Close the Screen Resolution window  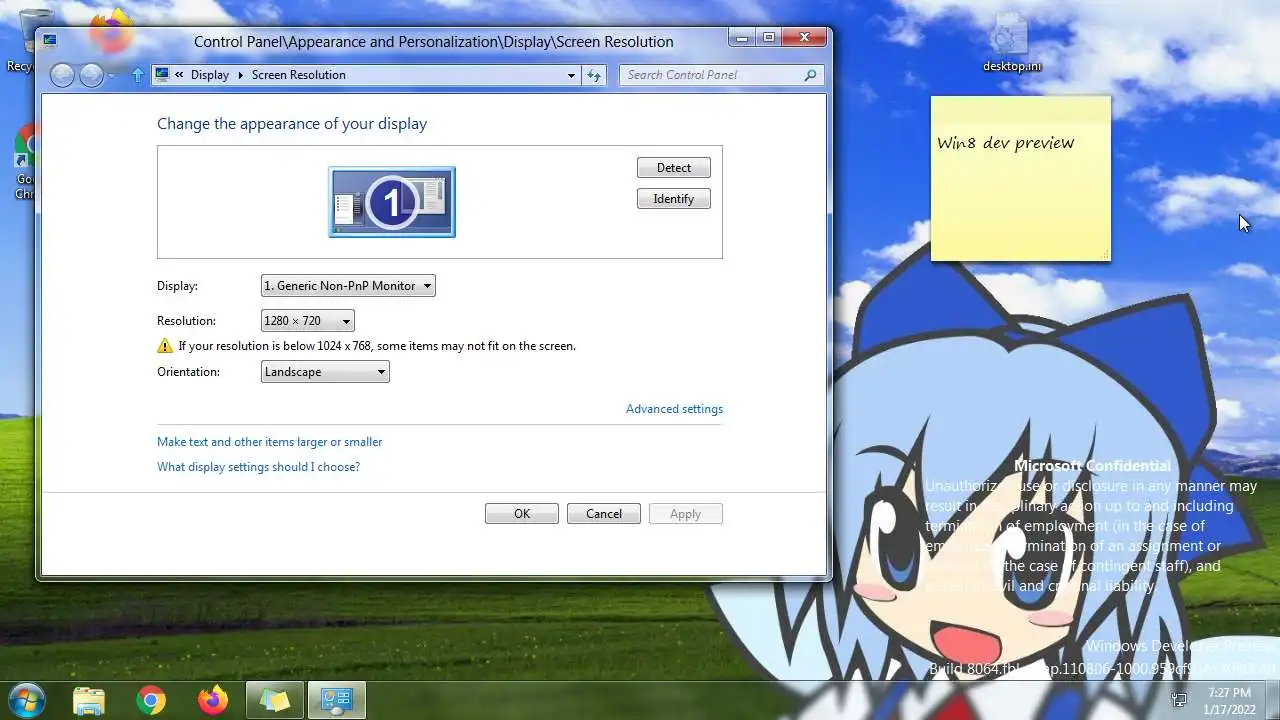tap(805, 38)
